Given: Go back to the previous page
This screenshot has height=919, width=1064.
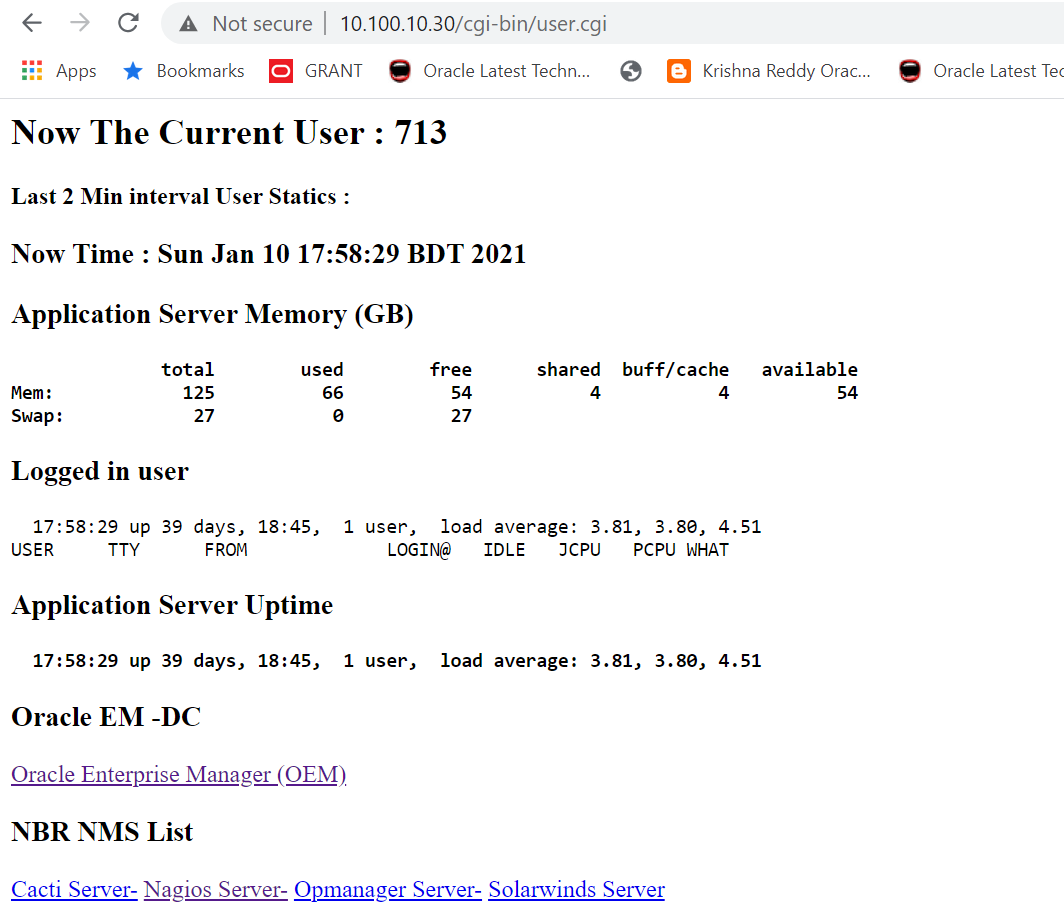Looking at the screenshot, I should coord(32,23).
